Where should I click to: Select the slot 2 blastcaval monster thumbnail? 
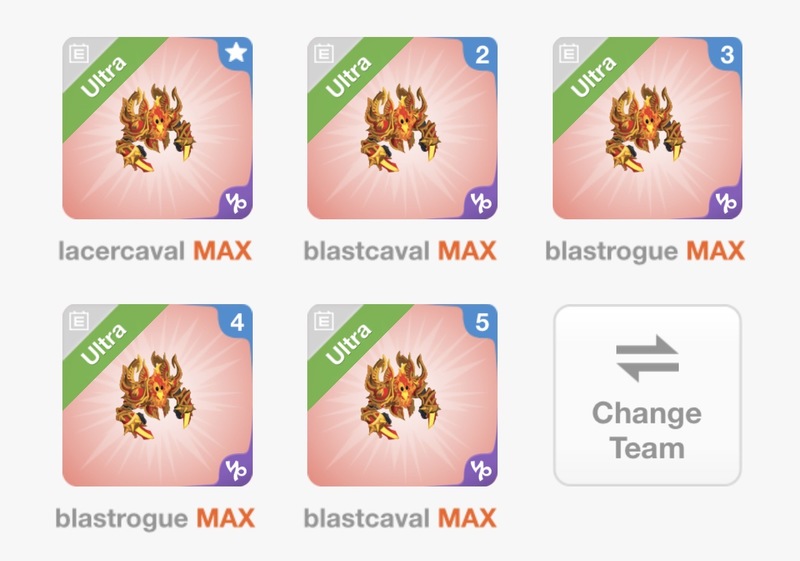(402, 128)
